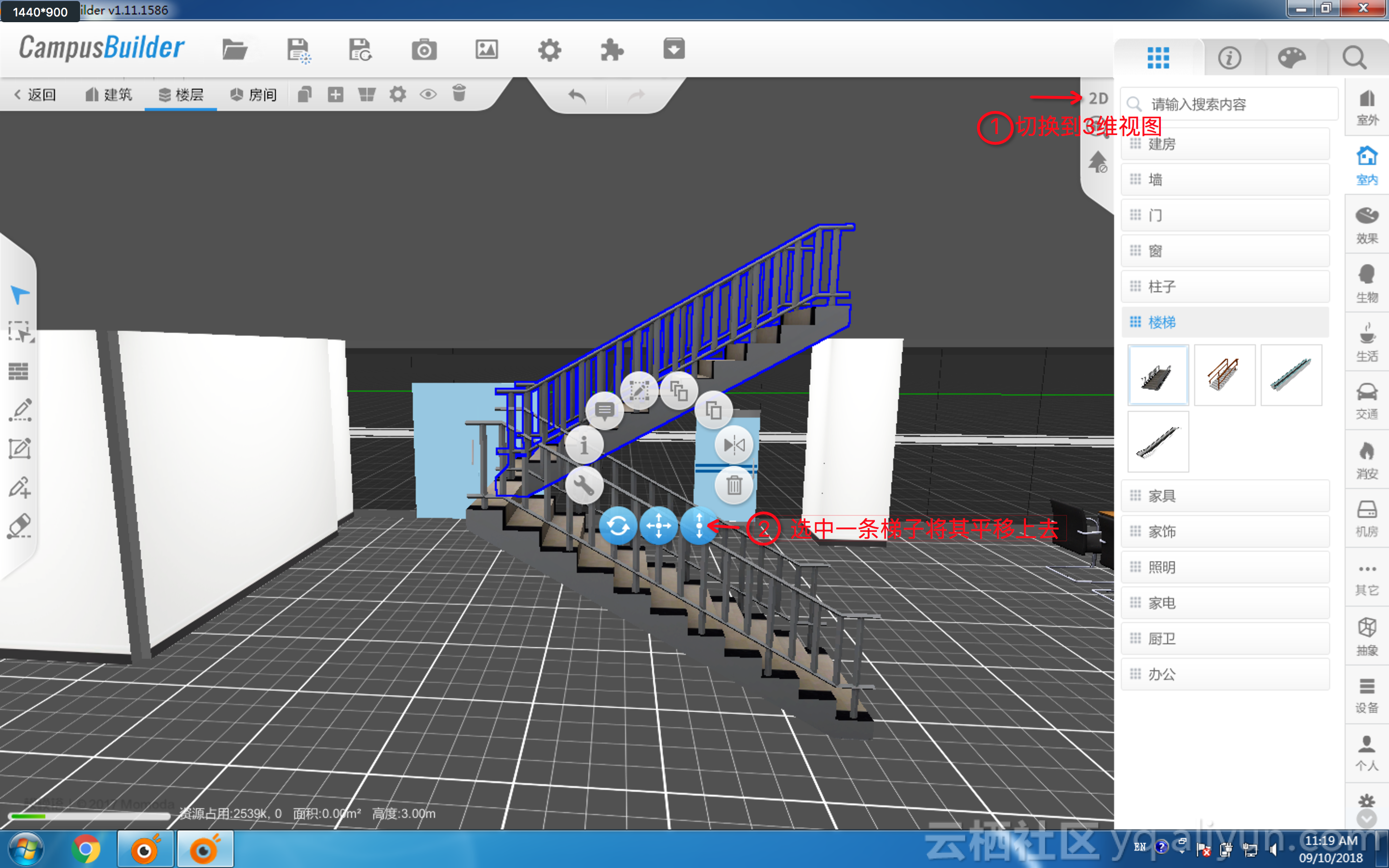Screen dimensions: 1389x868
Task: Expand the 墙 category
Action: pos(1226,180)
